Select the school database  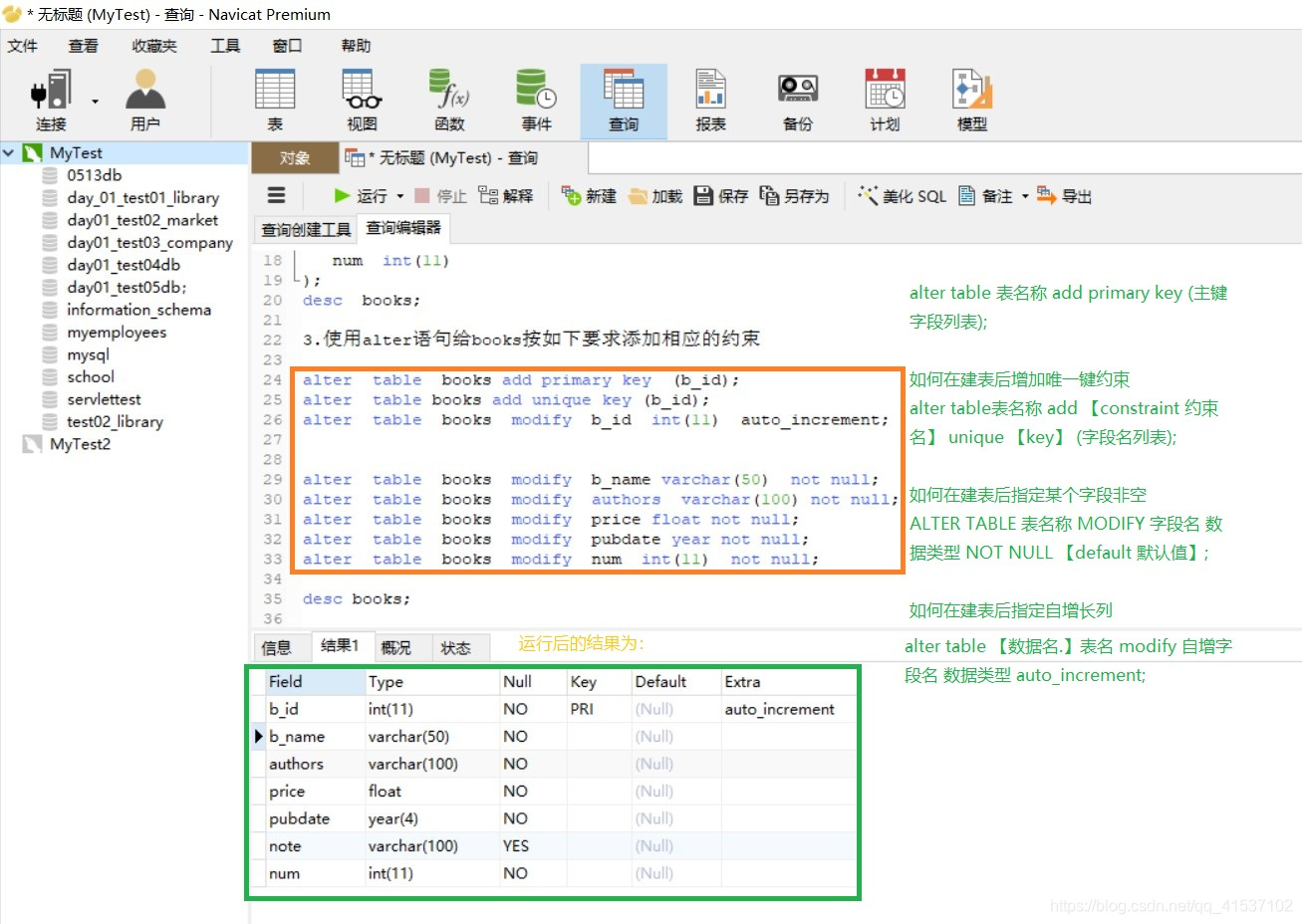tap(91, 376)
